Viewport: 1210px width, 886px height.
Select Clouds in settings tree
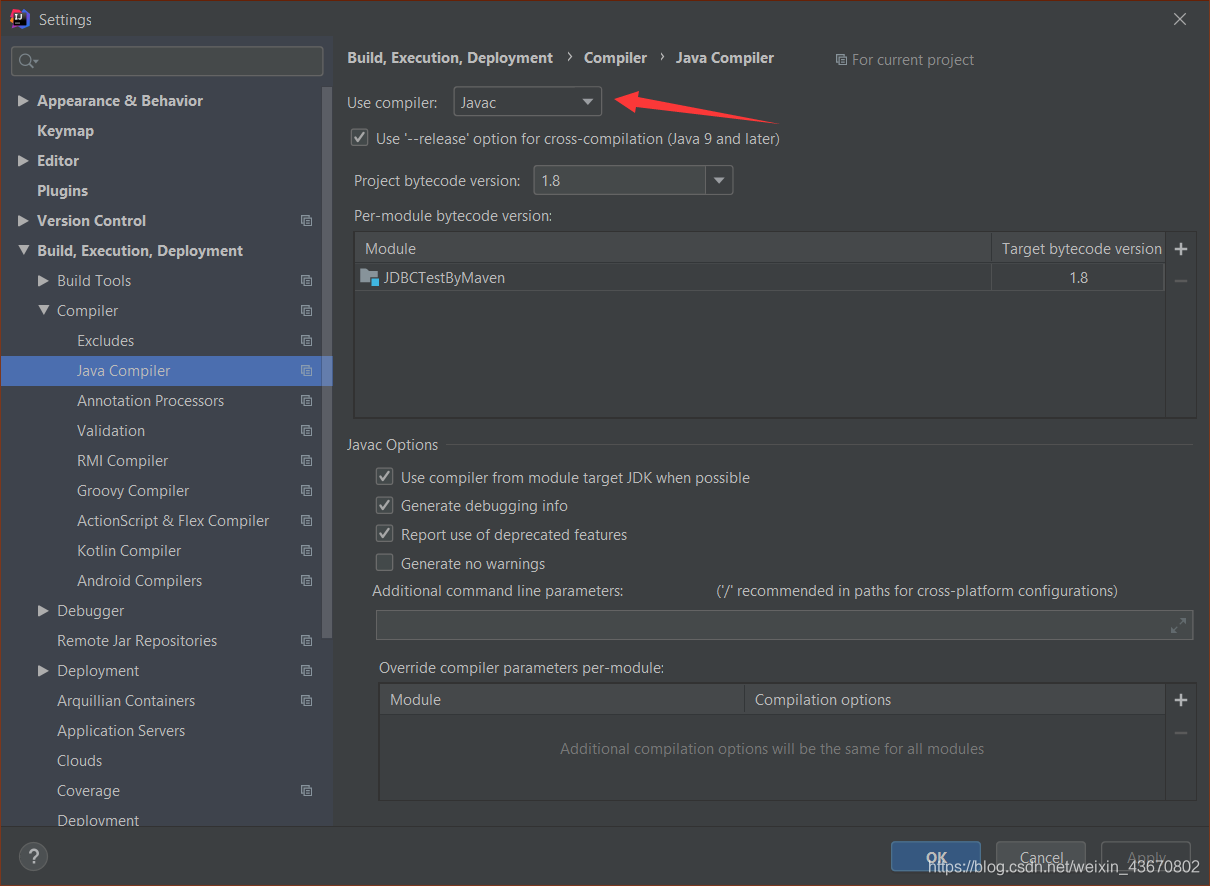(79, 761)
